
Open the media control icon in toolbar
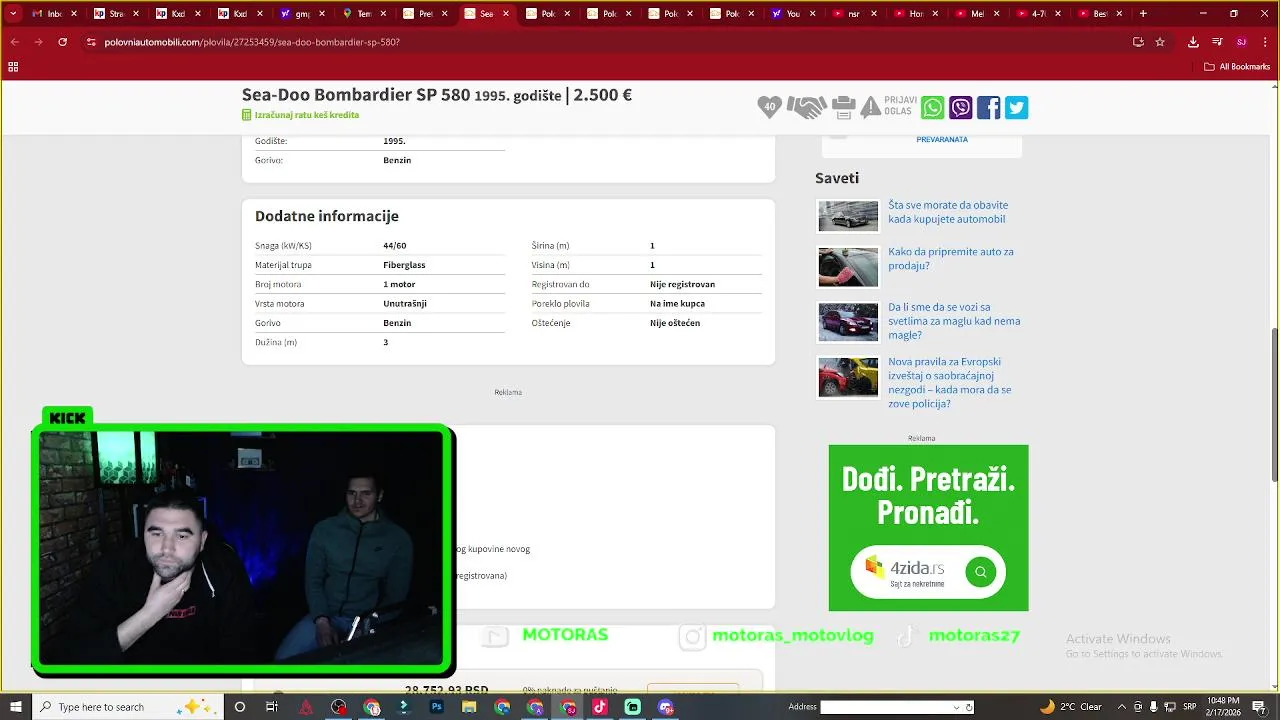pyautogui.click(x=1217, y=42)
